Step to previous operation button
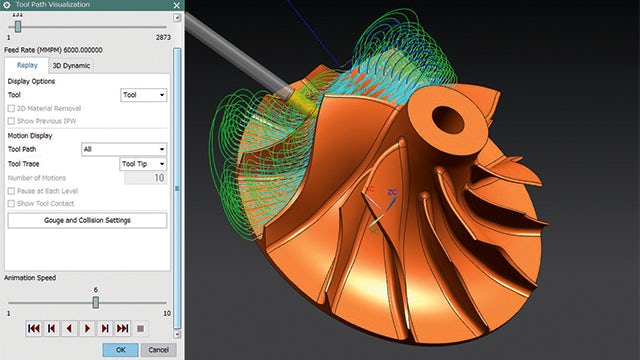Viewport: 640px width, 360px height. [x=51, y=329]
